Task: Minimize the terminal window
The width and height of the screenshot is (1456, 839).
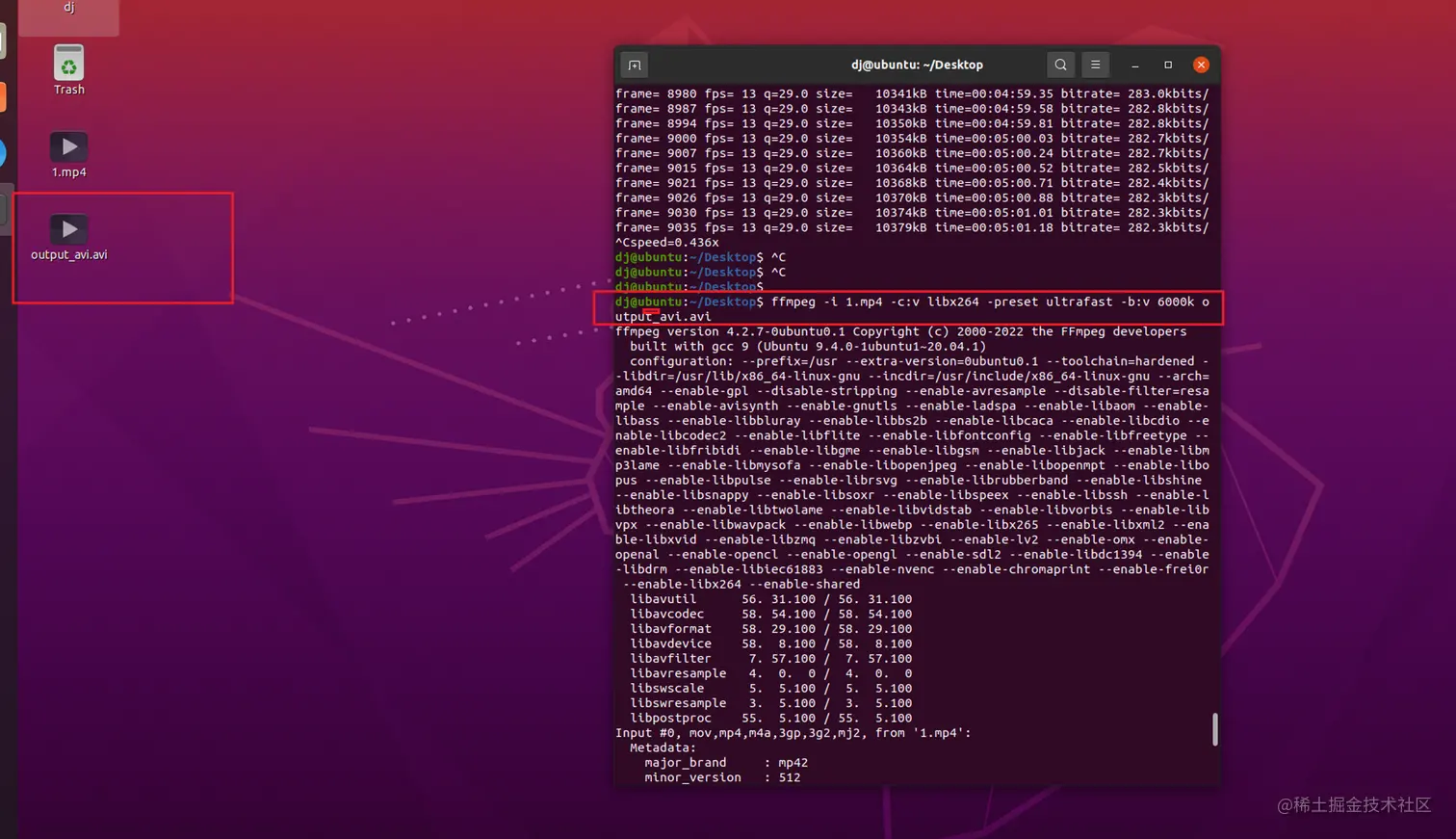Action: click(x=1134, y=65)
